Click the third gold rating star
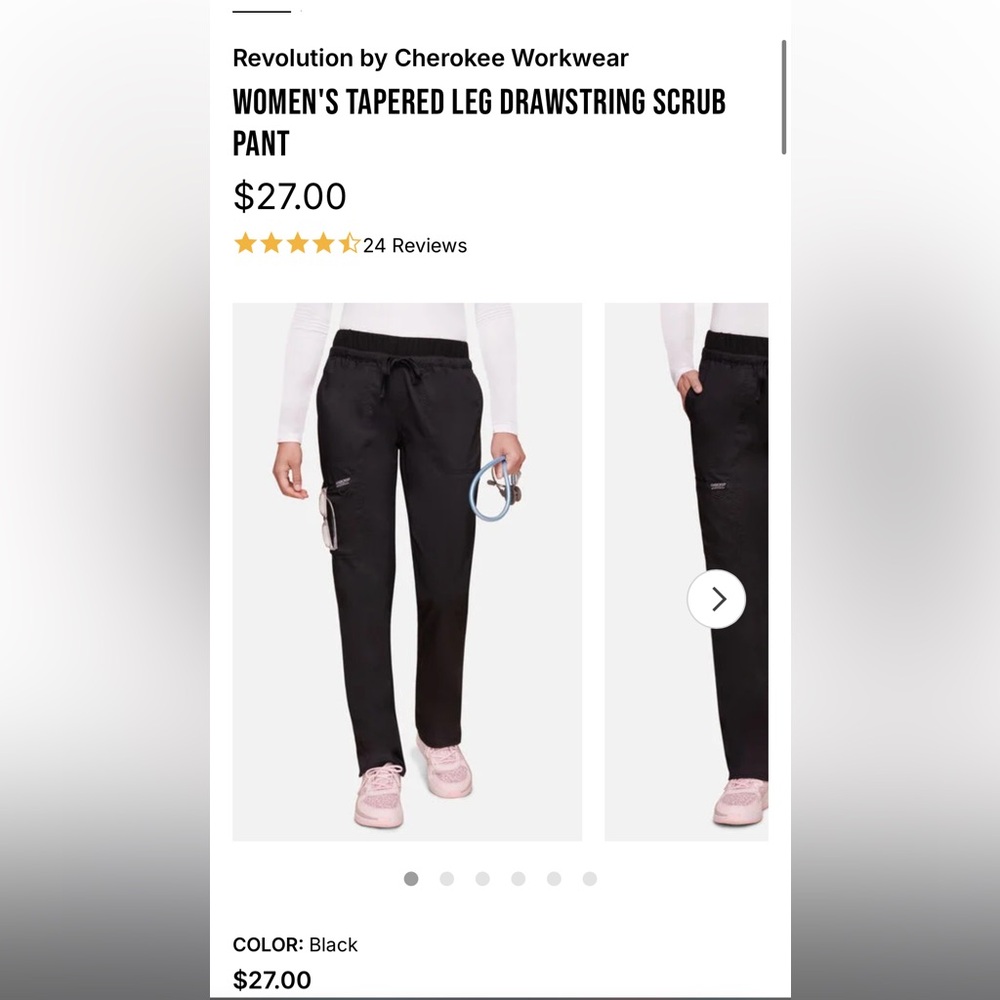The height and width of the screenshot is (1000, 1000). pyautogui.click(x=298, y=244)
